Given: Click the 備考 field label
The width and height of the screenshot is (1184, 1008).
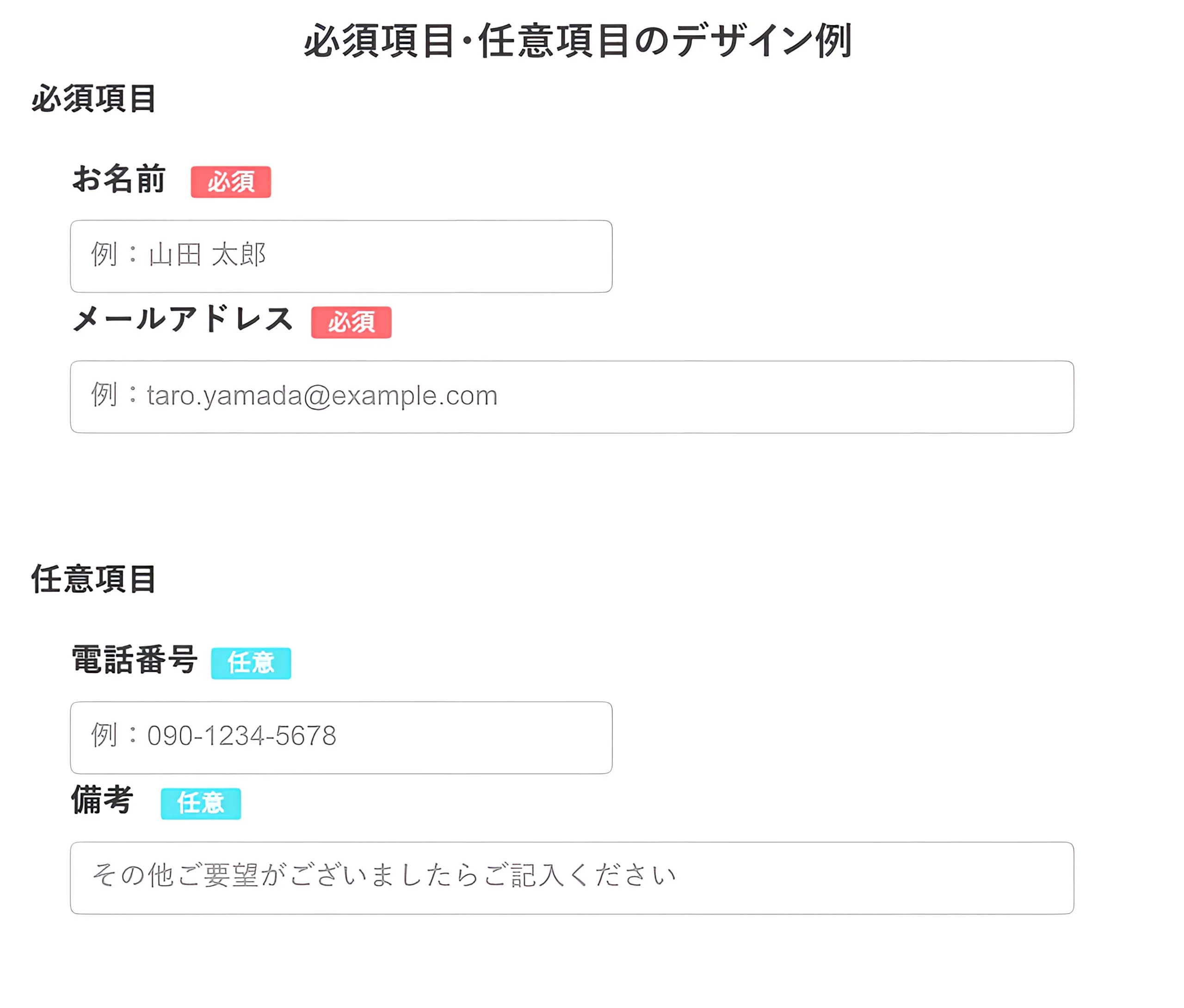Looking at the screenshot, I should click(x=102, y=799).
